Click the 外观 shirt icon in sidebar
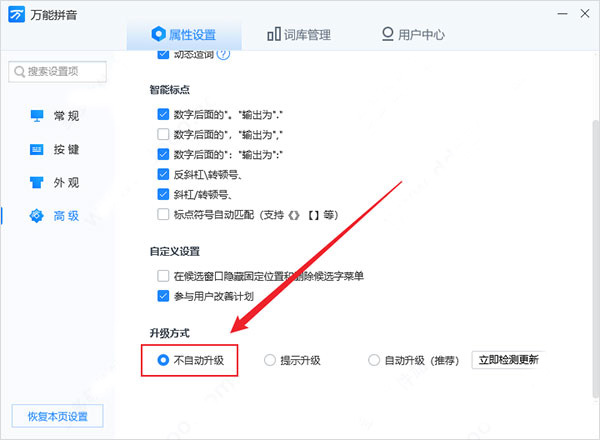The image size is (600, 440). [37, 183]
